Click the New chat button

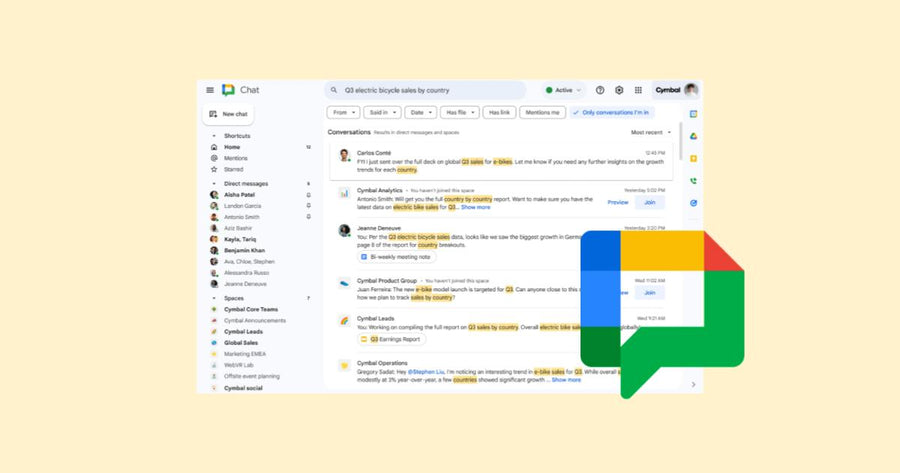click(x=228, y=114)
